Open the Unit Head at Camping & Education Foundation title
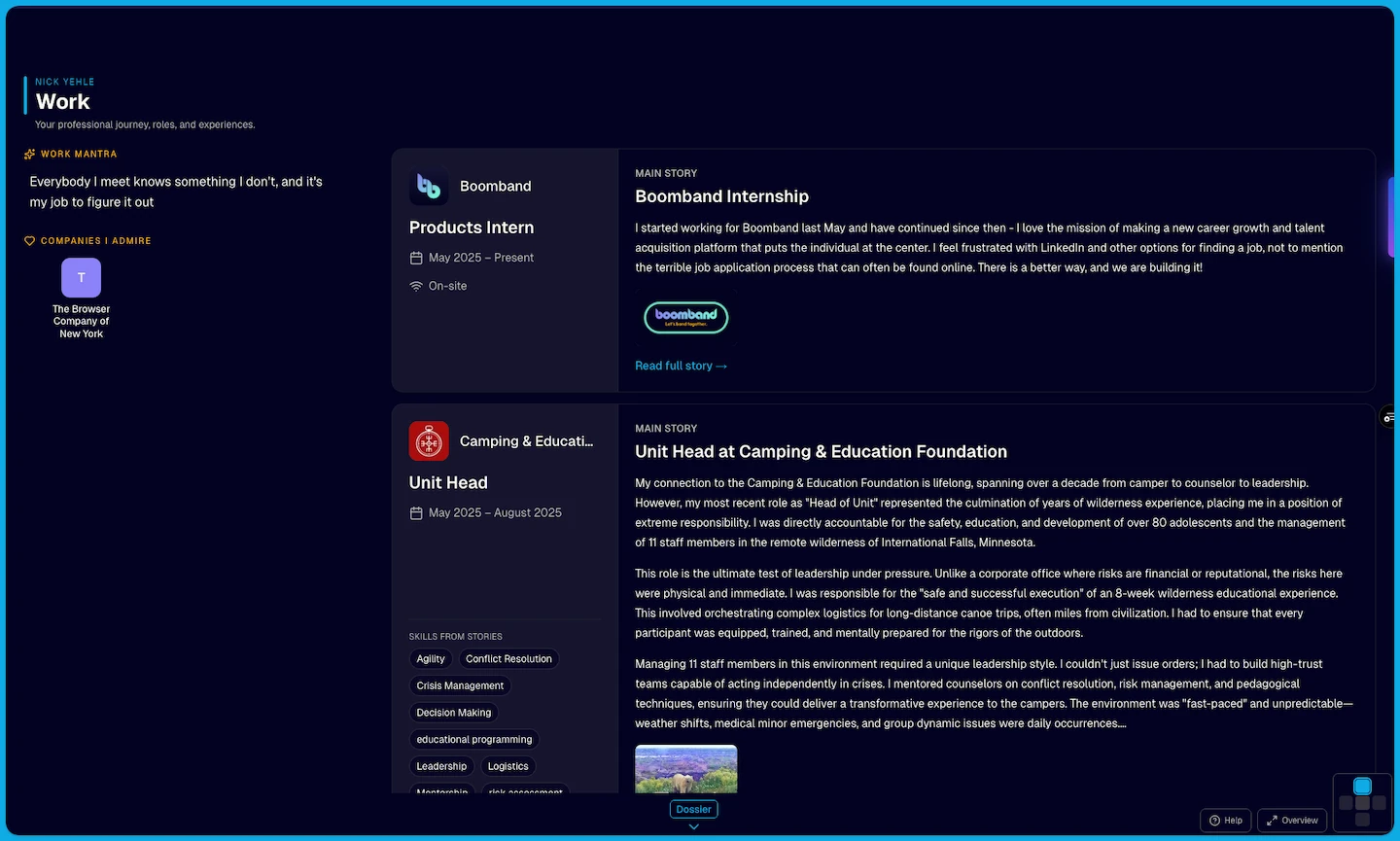 (x=821, y=451)
